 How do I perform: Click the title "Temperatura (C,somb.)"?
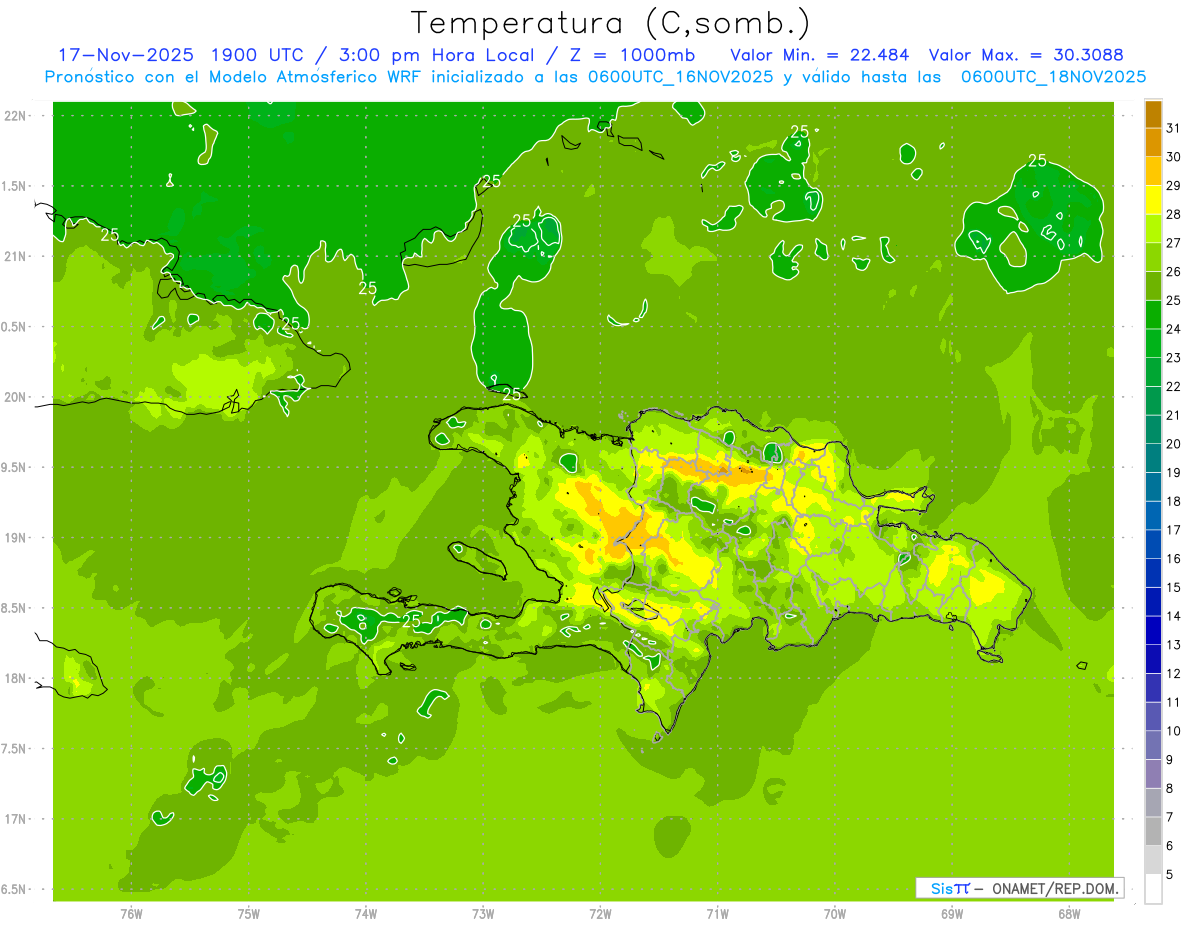(611, 23)
